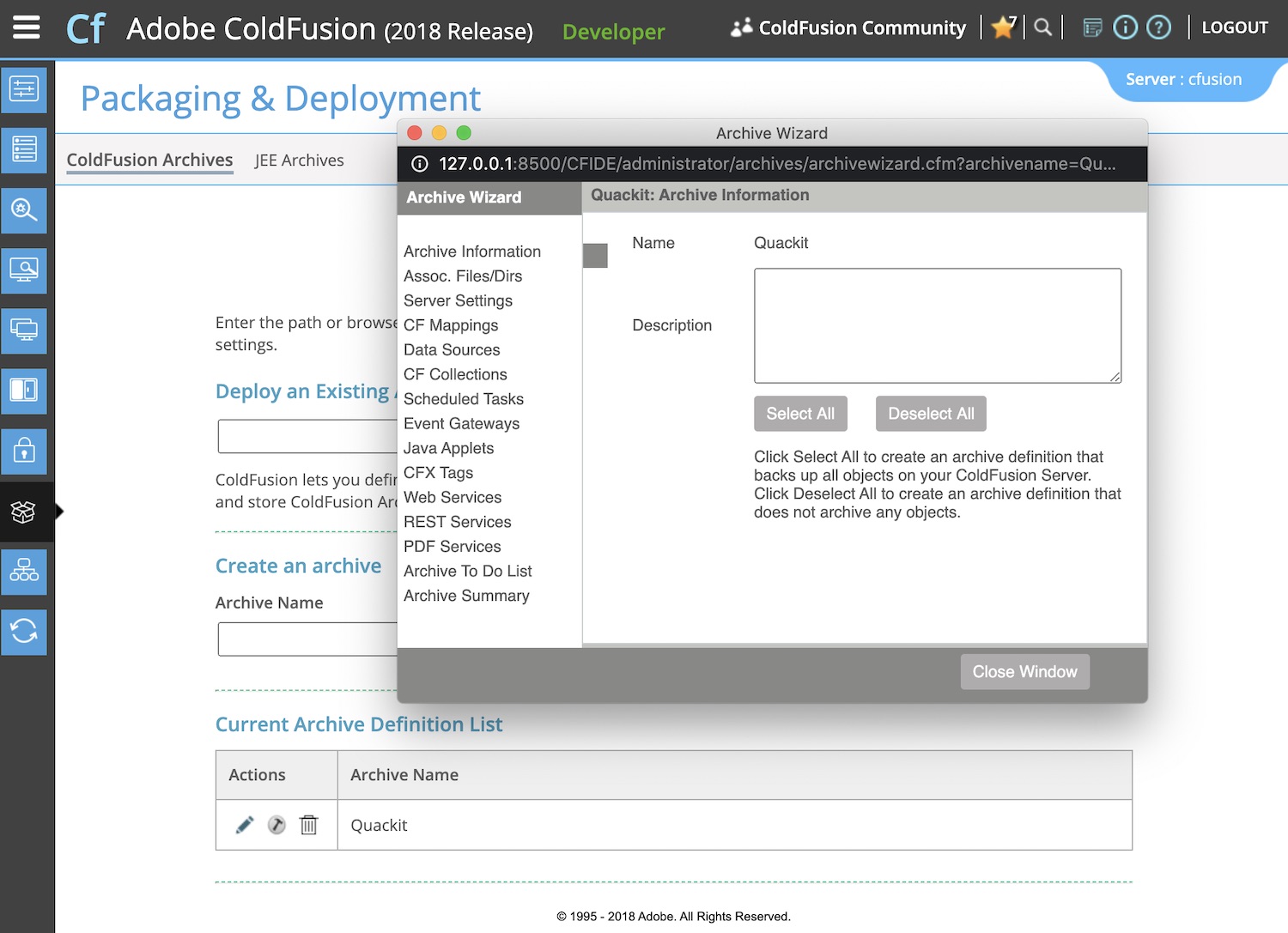Open REST Services wizard page
Image resolution: width=1288 pixels, height=933 pixels.
(457, 522)
